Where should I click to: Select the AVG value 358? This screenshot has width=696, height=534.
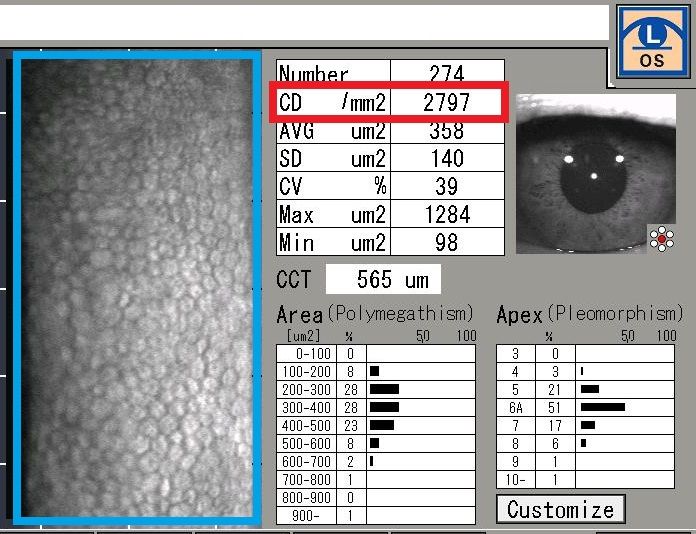point(447,131)
